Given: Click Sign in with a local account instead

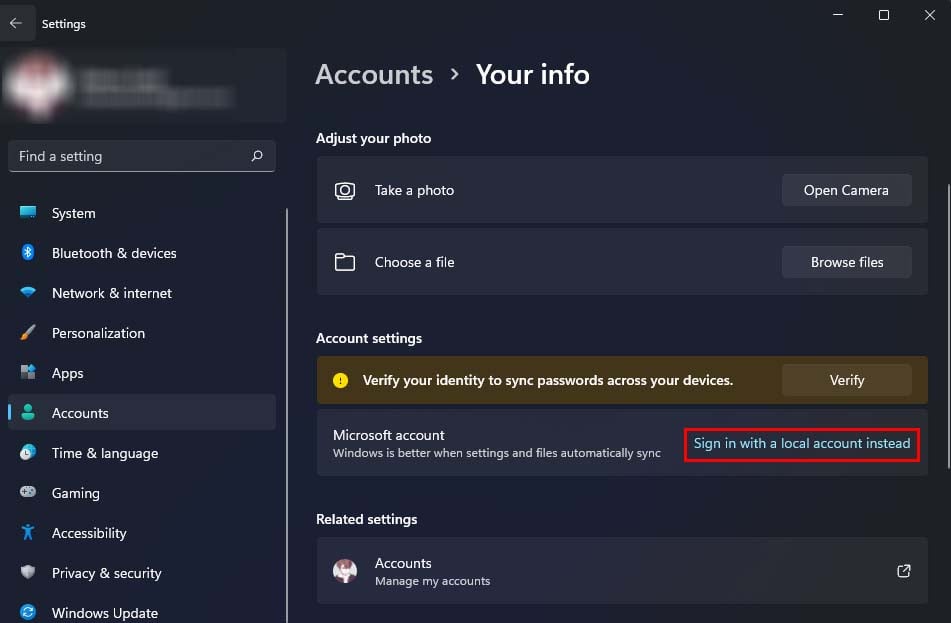Looking at the screenshot, I should [x=802, y=443].
